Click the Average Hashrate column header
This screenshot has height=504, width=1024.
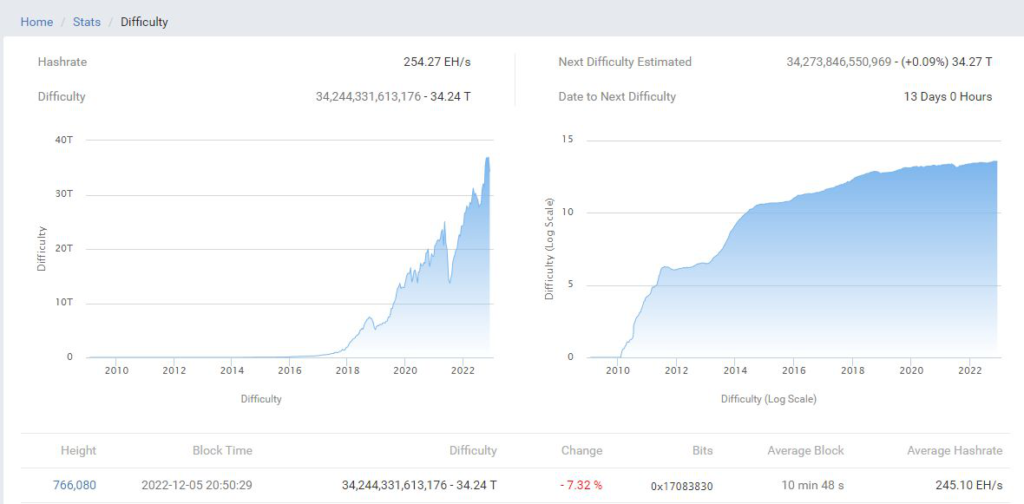954,451
